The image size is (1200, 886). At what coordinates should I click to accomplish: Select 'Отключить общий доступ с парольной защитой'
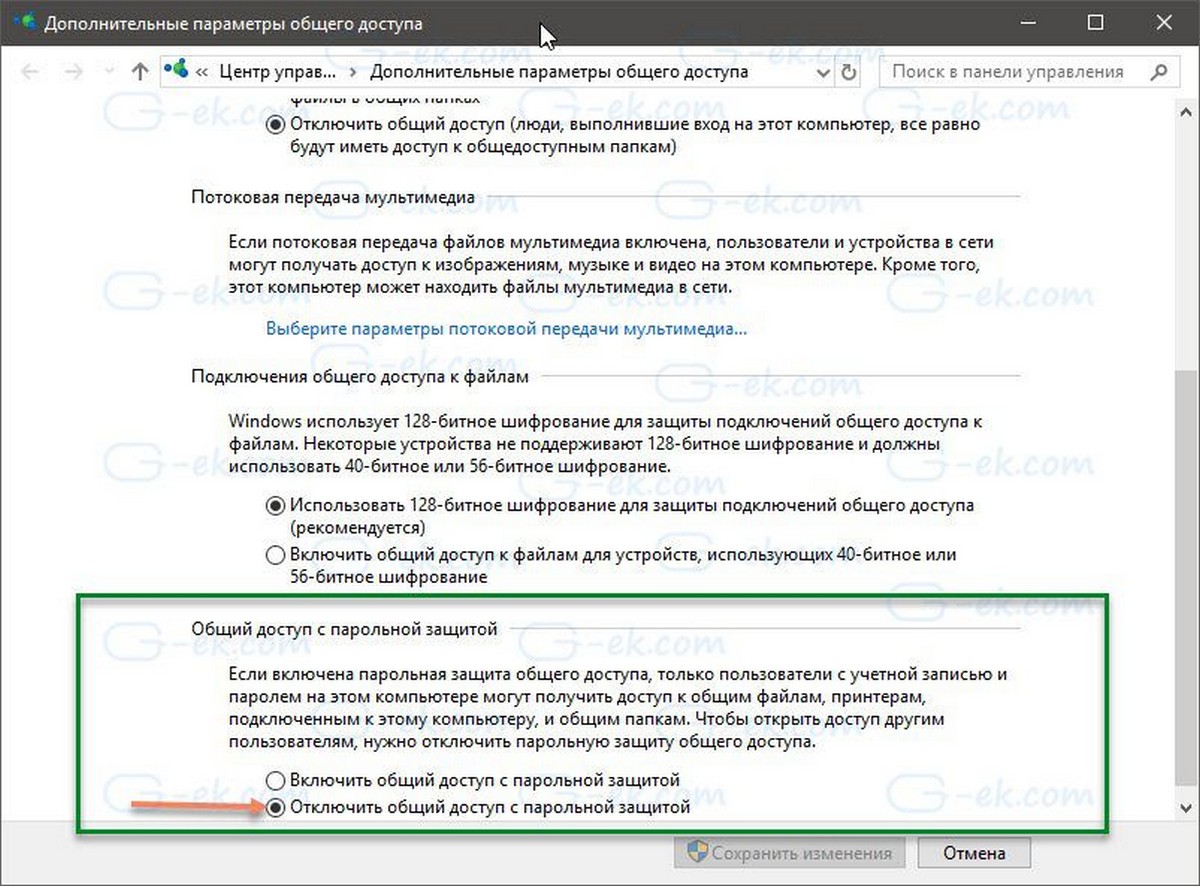point(274,807)
